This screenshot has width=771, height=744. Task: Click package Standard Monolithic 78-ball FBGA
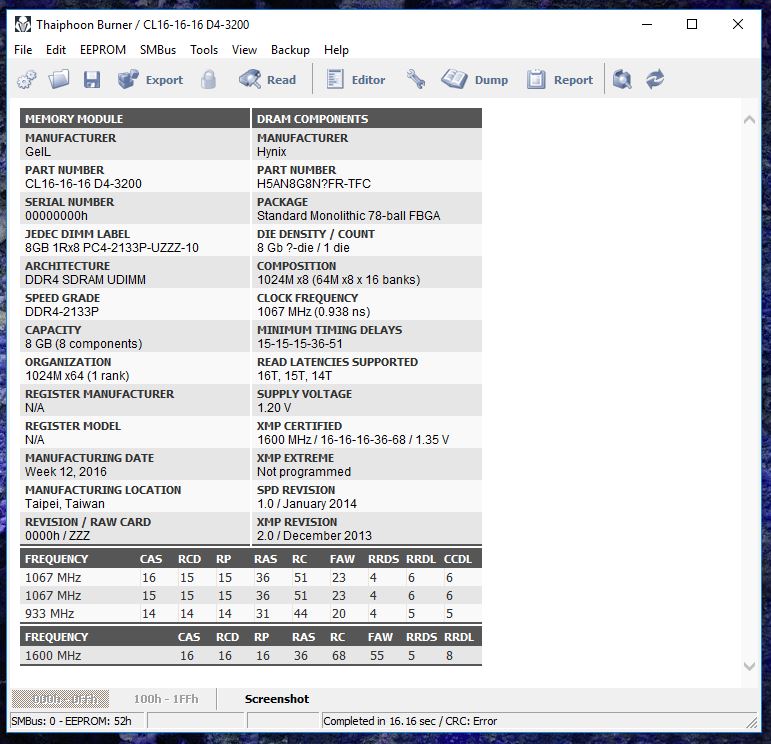point(349,215)
